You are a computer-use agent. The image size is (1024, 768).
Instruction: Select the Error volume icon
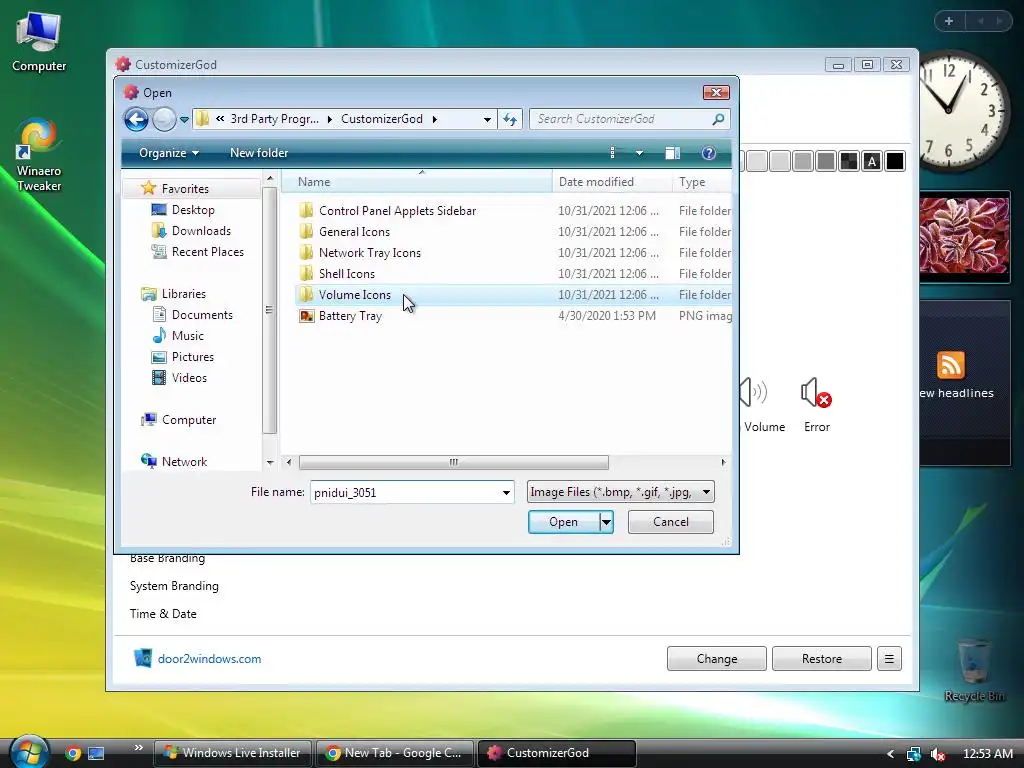click(x=816, y=405)
